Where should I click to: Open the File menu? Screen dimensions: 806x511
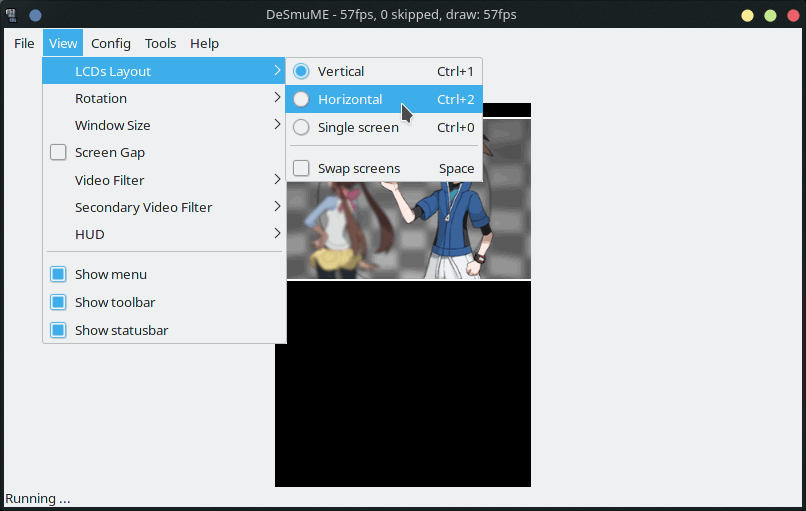pos(24,43)
